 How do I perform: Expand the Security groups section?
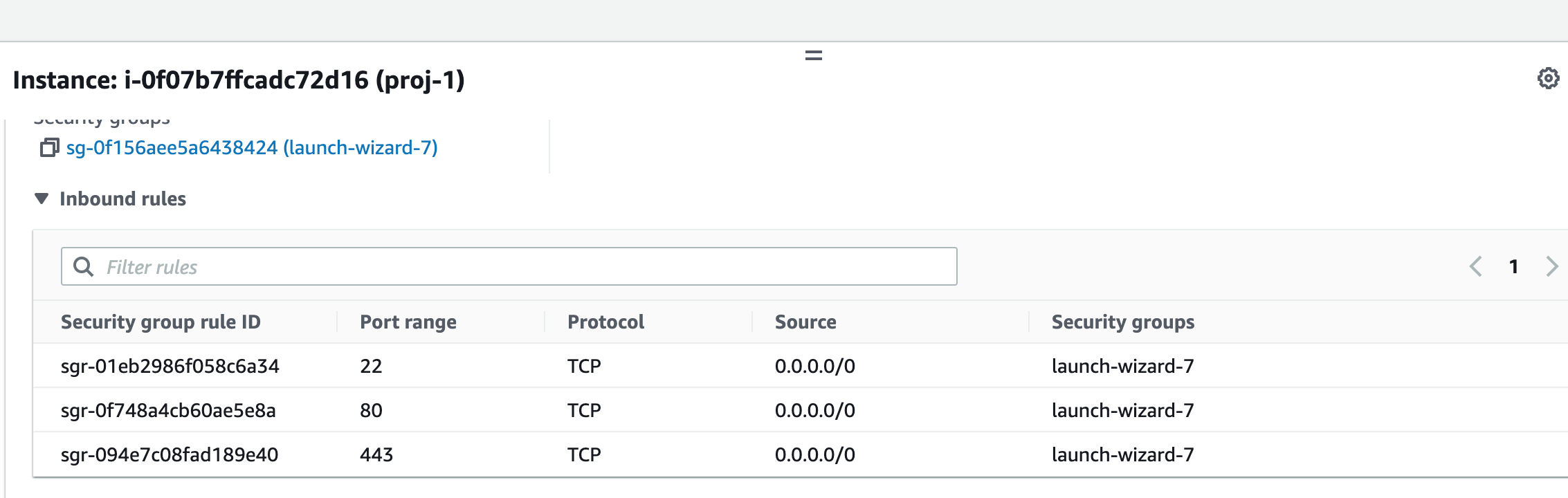(102, 118)
